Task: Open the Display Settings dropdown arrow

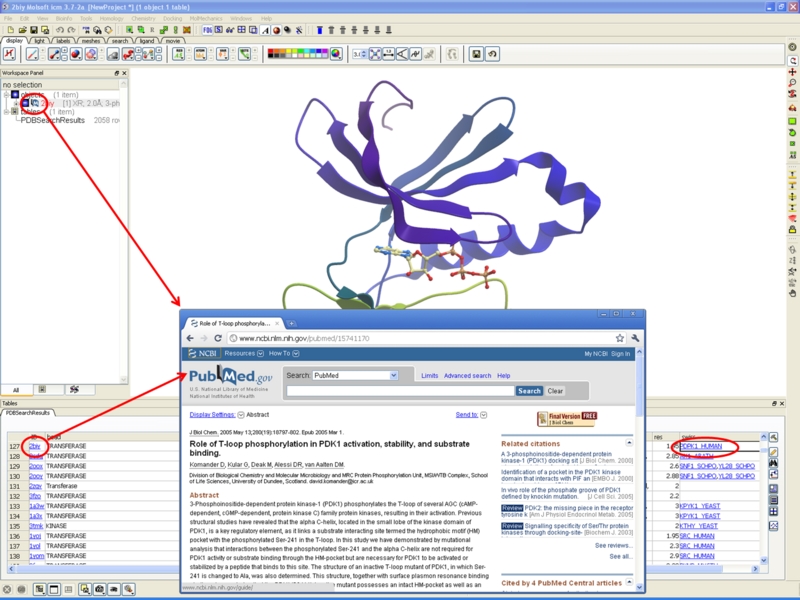Action: [x=240, y=414]
